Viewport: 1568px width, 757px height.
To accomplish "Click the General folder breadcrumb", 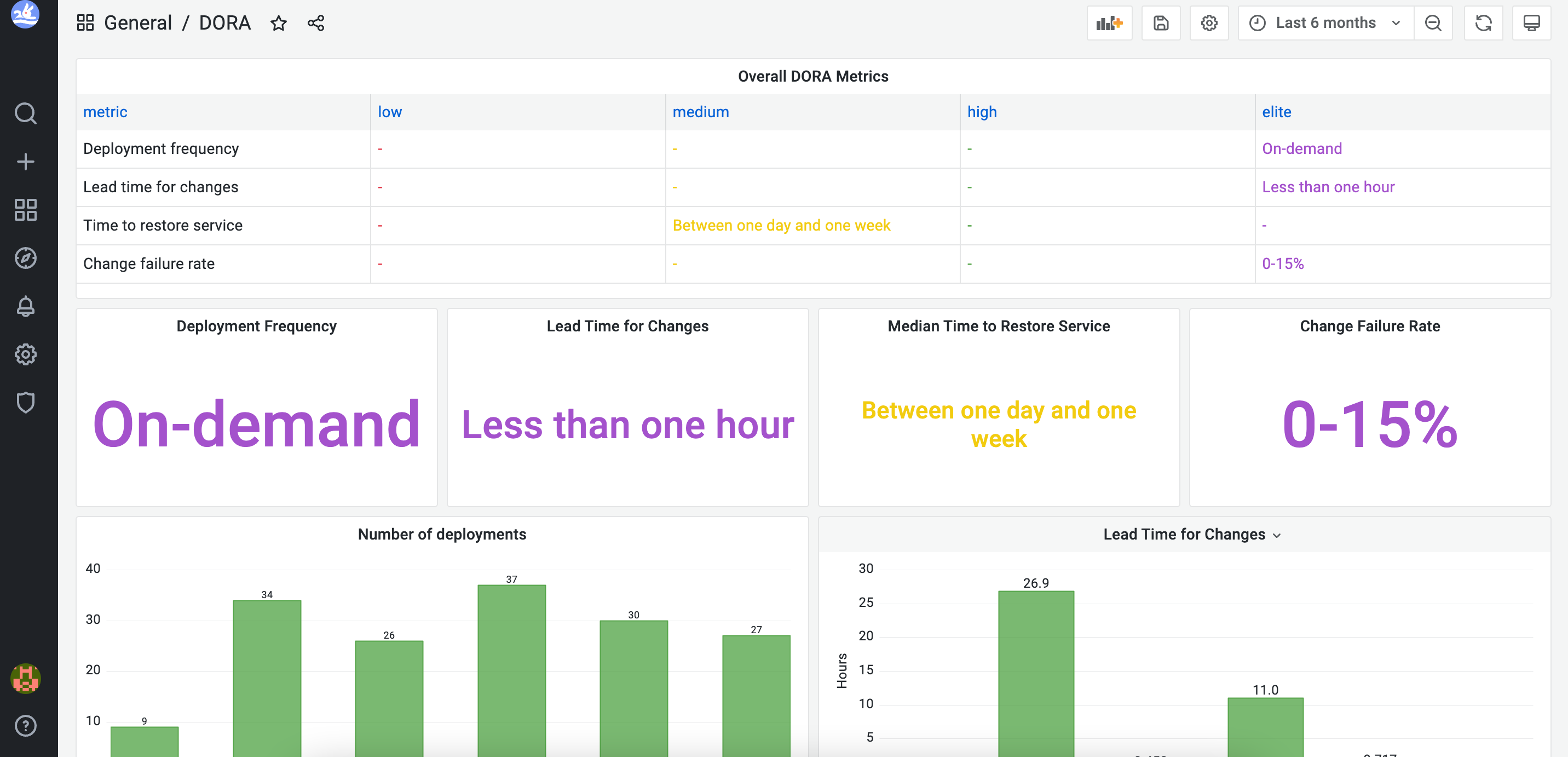I will 137,23.
